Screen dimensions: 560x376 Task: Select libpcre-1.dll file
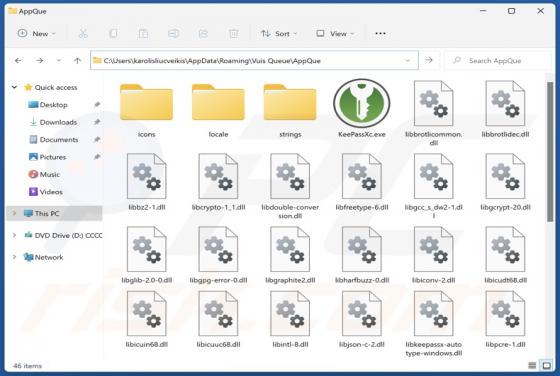coord(505,320)
